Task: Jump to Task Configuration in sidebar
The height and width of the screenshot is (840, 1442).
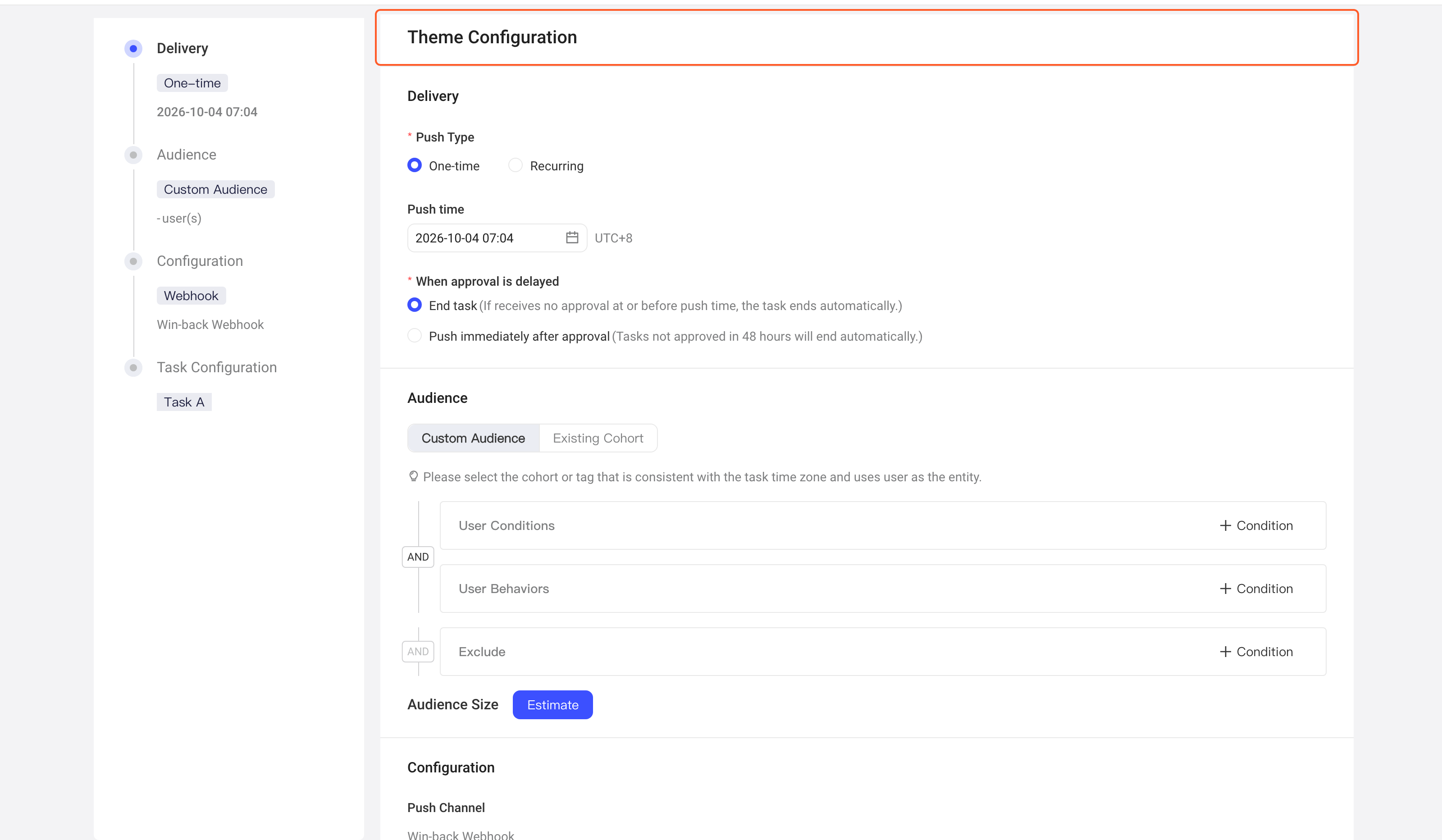Action: [x=217, y=368]
